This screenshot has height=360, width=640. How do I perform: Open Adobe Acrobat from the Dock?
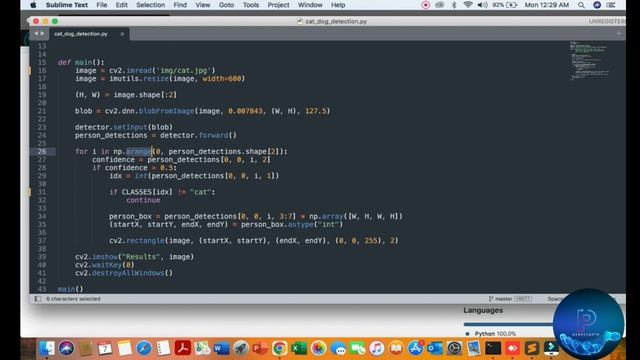[182, 348]
